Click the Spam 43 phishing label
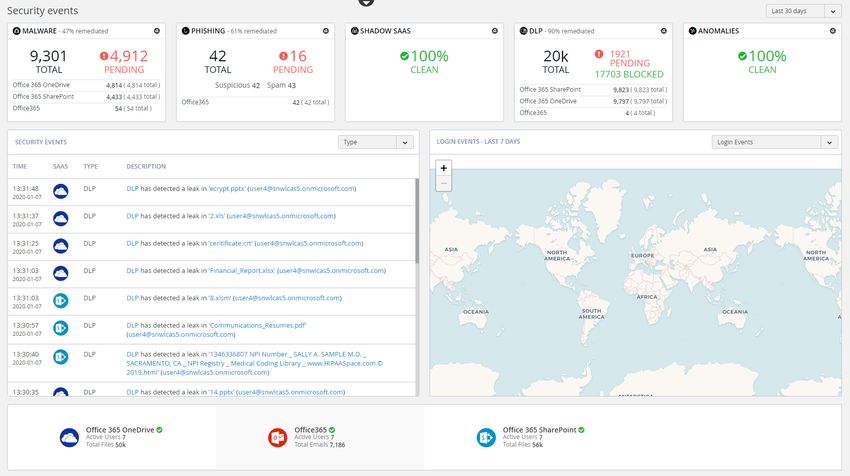 [281, 85]
